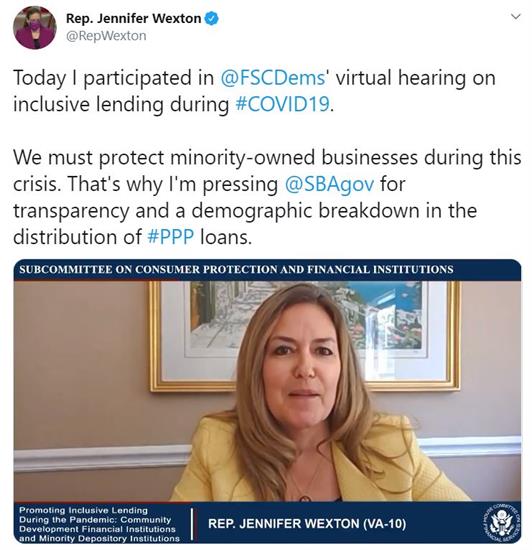
Task: Open the tweet's first paragraph about the virtual hearing
Action: (254, 91)
